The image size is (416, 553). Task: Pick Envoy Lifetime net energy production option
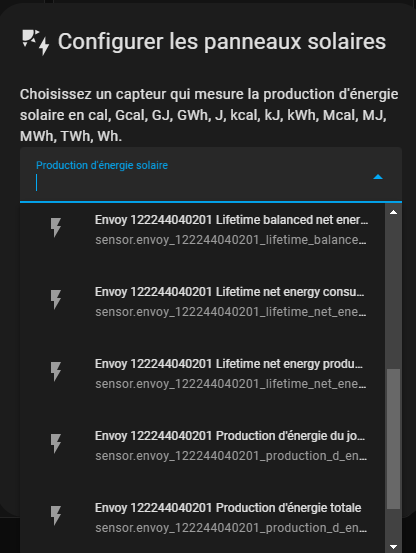tap(202, 373)
